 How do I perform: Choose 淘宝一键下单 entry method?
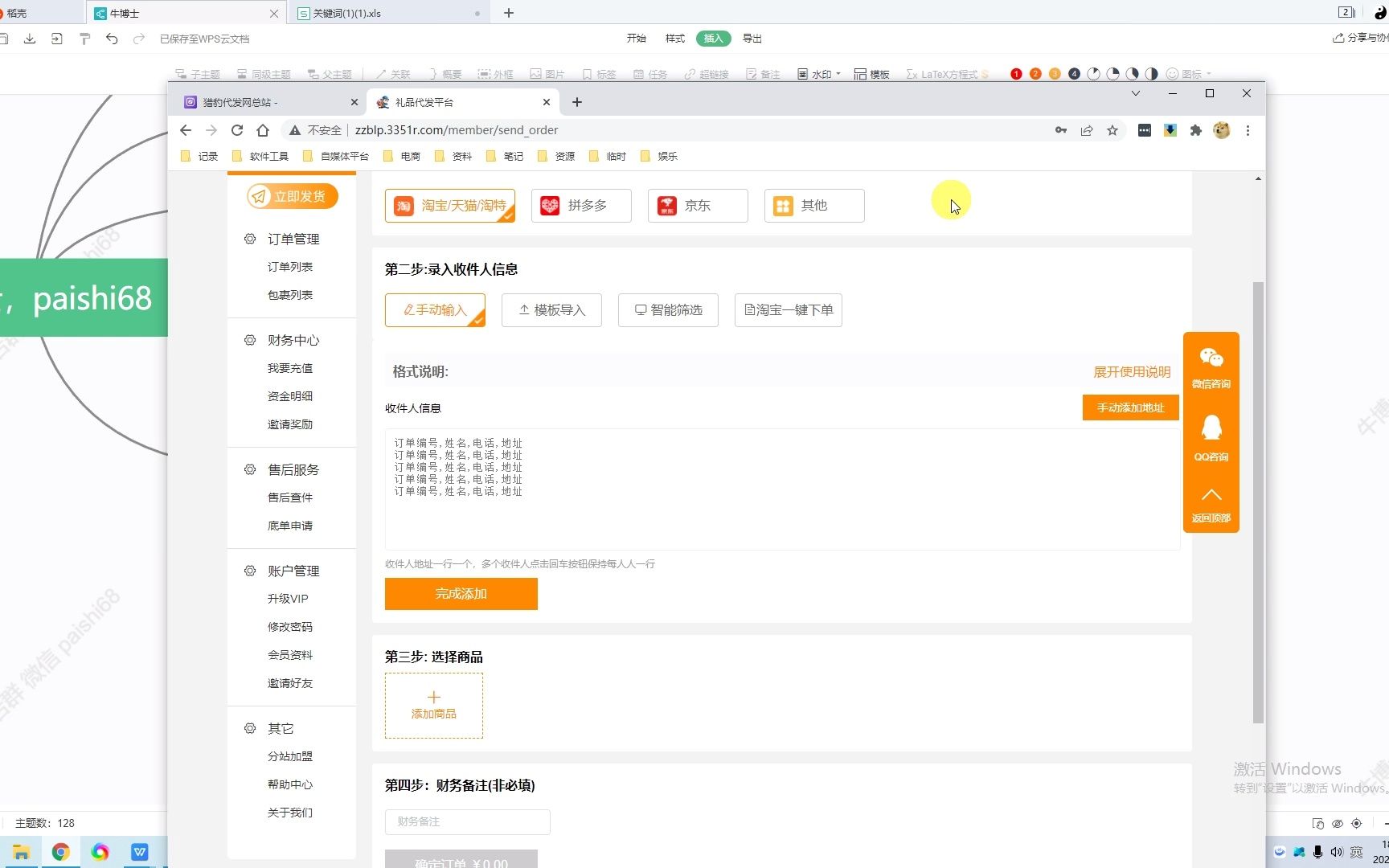pyautogui.click(x=789, y=310)
